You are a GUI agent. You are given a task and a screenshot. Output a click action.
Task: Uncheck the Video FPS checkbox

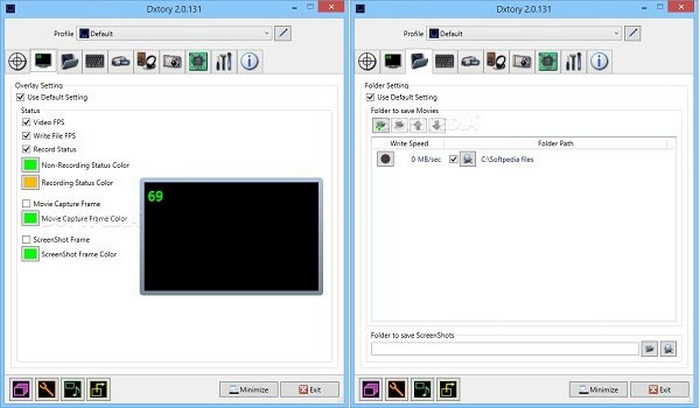click(x=27, y=121)
